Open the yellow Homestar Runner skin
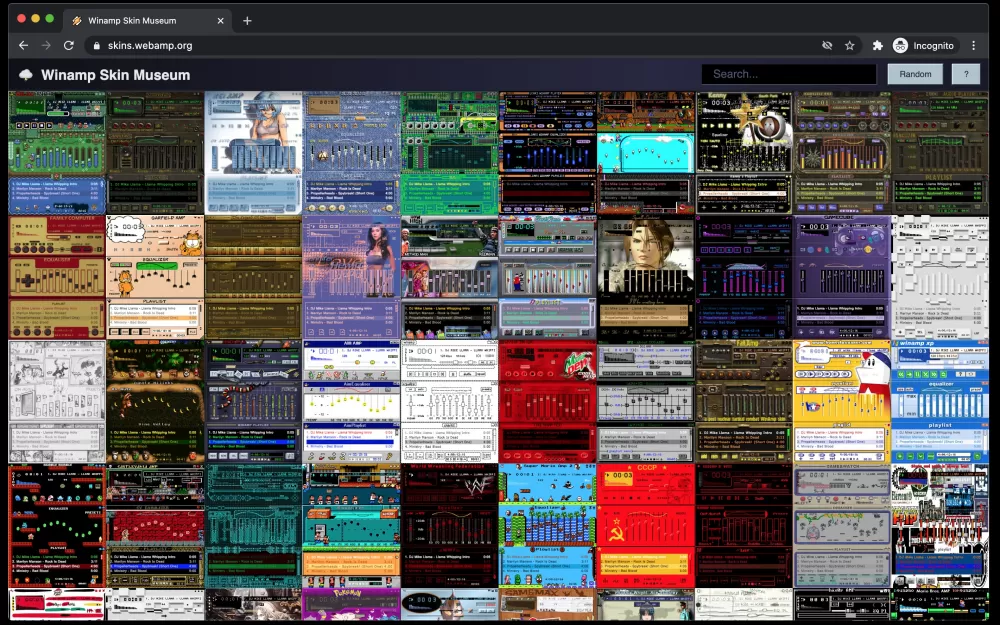This screenshot has height=625, width=1000. click(842, 401)
